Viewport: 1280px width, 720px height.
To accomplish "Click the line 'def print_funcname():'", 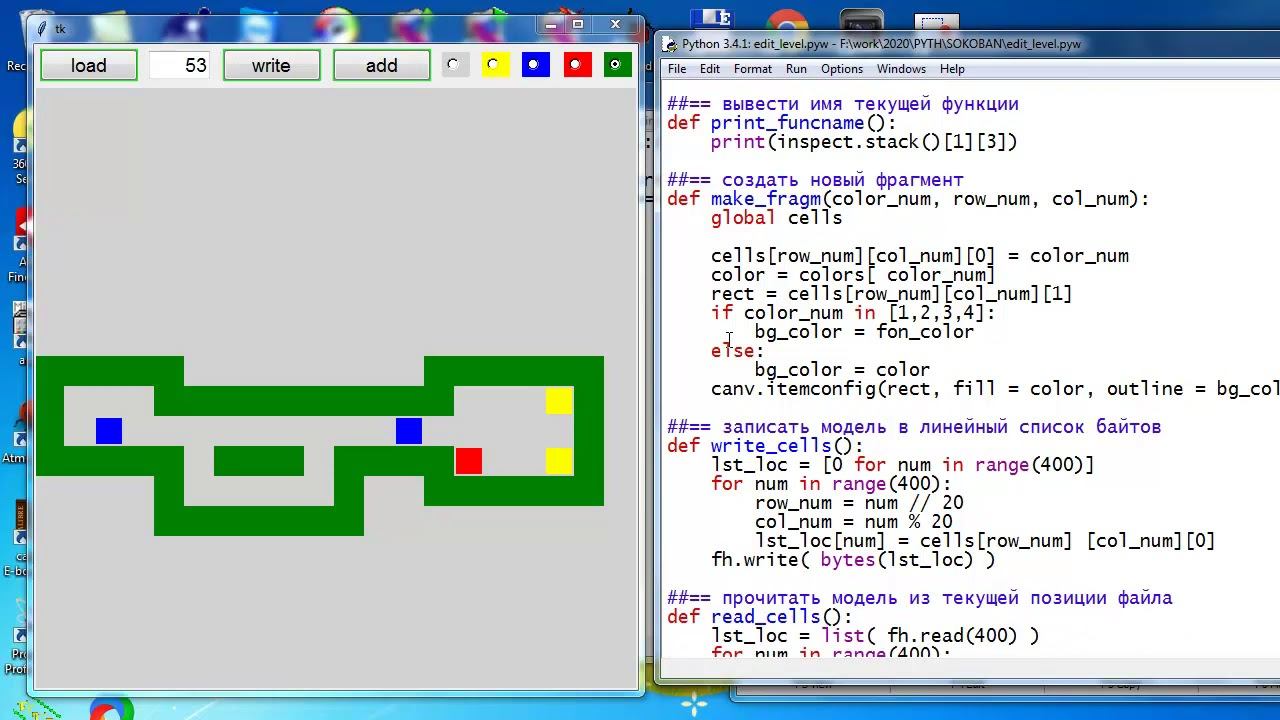I will pos(782,123).
